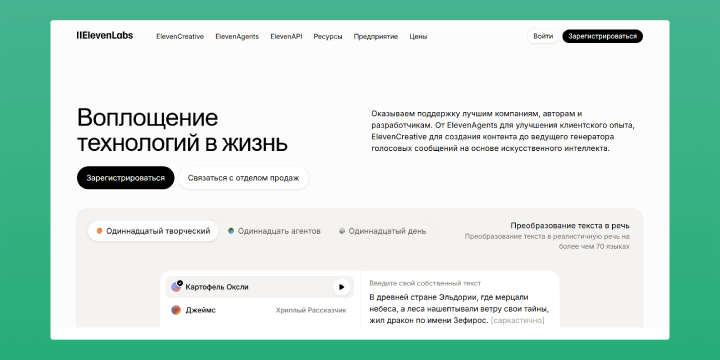Go to the Предприятие page
The image size is (720, 360).
tap(376, 37)
